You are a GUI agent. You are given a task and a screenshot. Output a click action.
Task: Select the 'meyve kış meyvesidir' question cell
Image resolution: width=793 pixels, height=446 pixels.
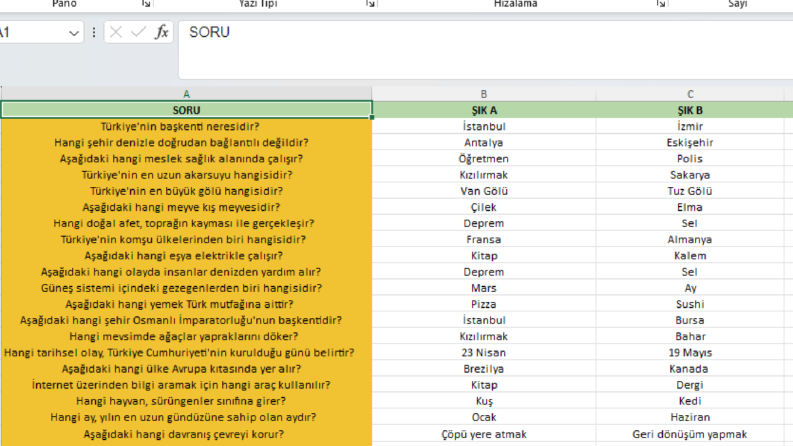click(x=187, y=207)
